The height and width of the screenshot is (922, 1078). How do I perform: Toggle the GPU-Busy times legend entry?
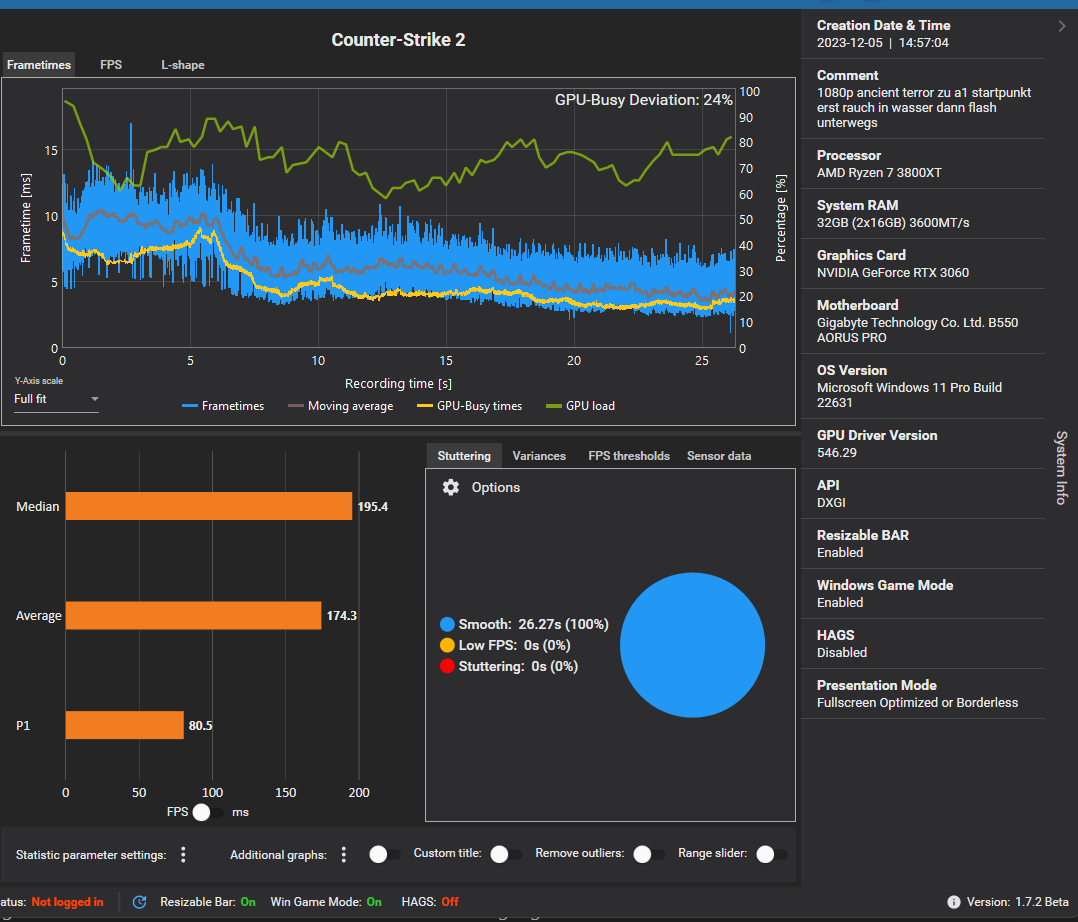(x=470, y=406)
